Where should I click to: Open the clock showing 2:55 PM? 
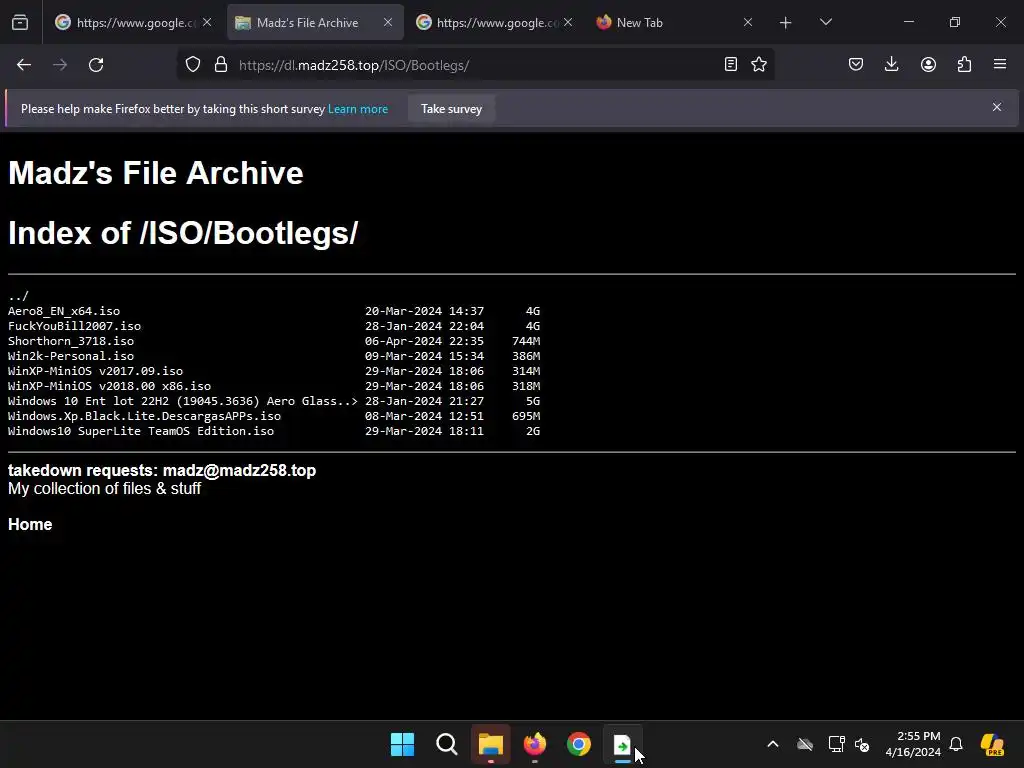(x=913, y=744)
